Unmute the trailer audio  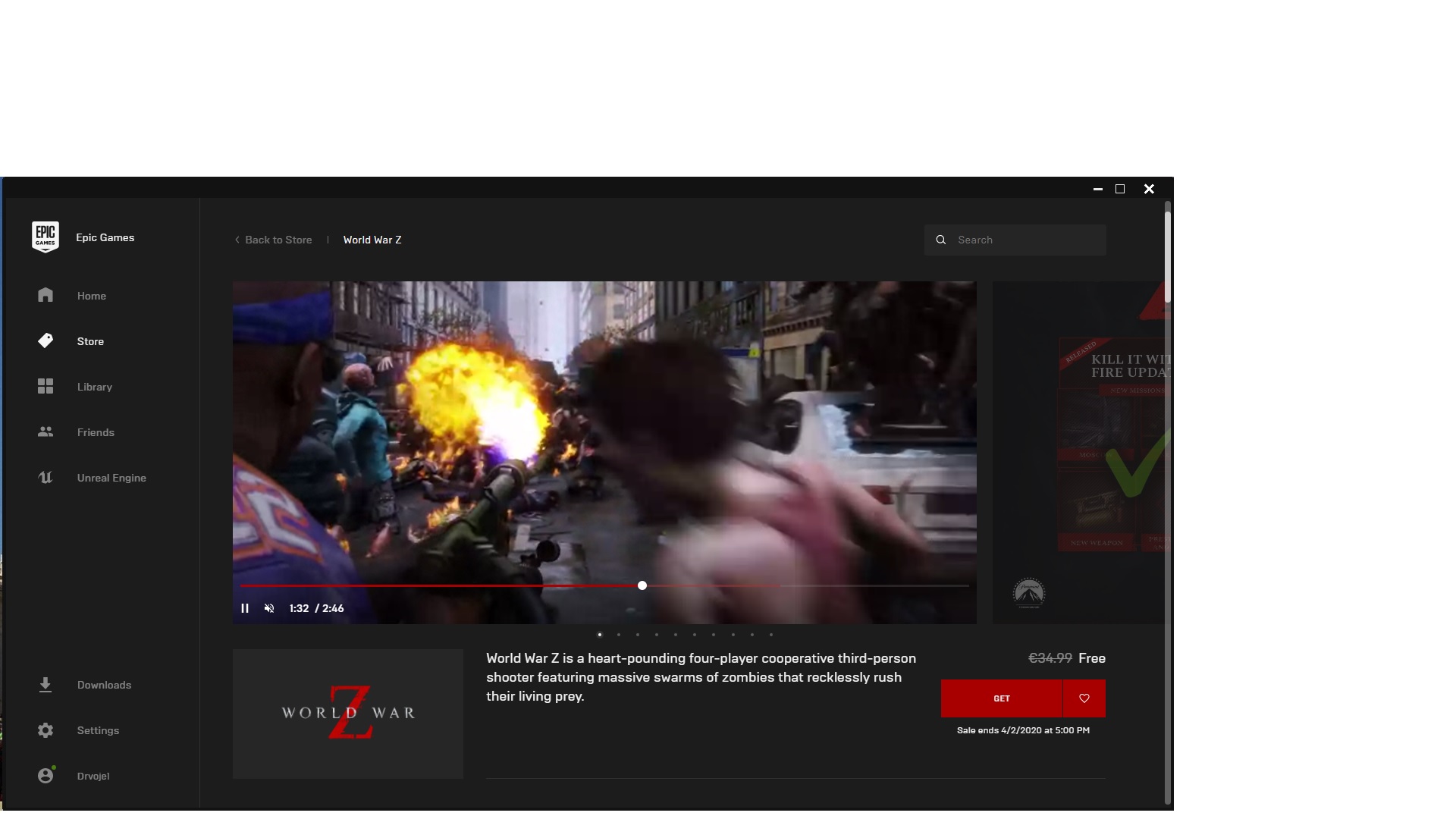[269, 608]
